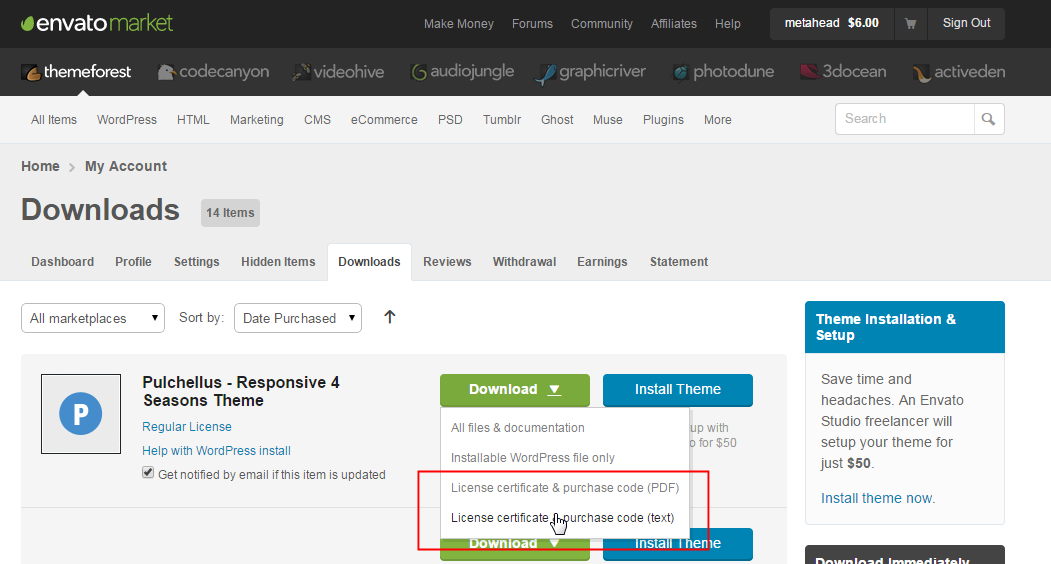
Task: Open the metahead $6.00 account button
Action: point(832,23)
